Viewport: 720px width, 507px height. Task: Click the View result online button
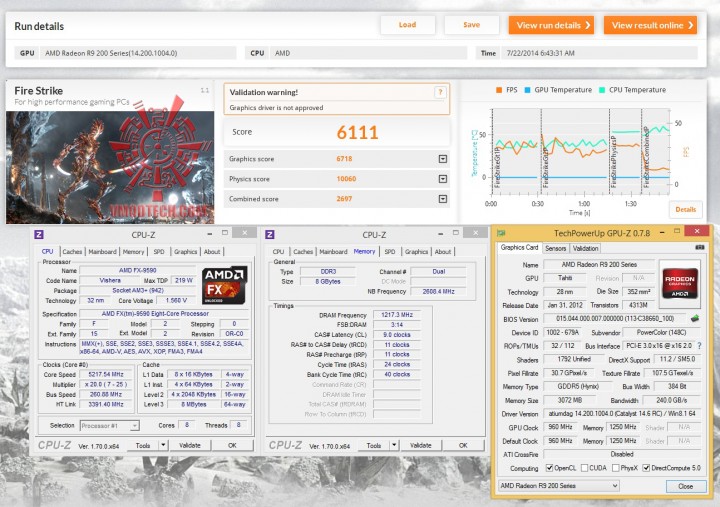point(650,25)
